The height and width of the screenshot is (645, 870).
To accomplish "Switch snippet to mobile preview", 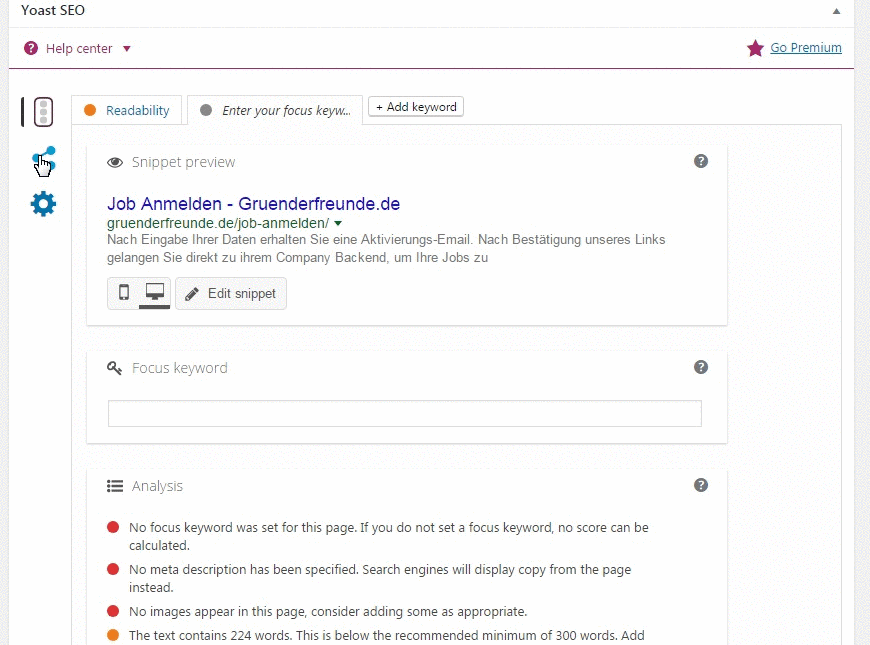I will (124, 293).
